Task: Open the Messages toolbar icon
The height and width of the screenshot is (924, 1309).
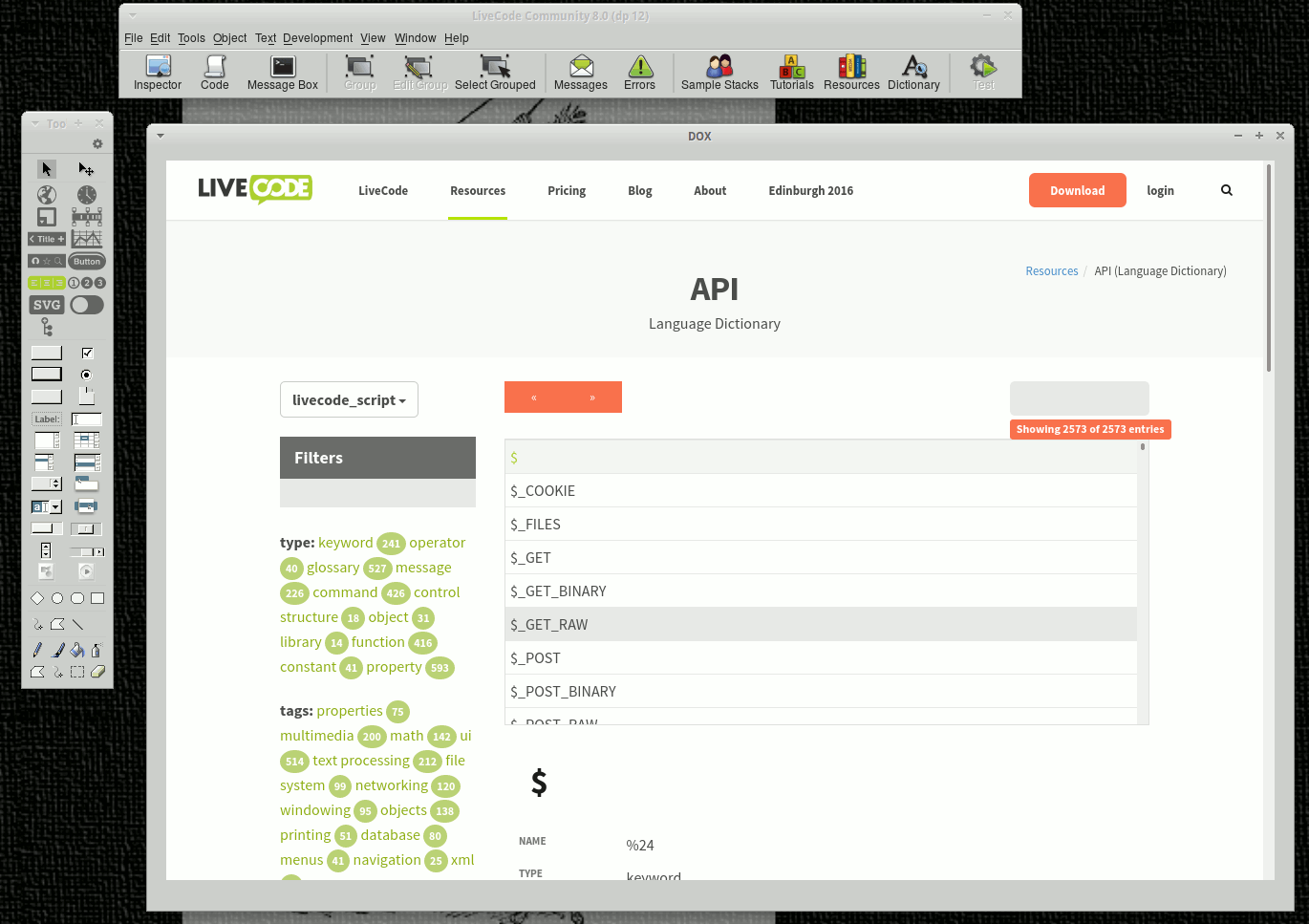Action: click(581, 74)
